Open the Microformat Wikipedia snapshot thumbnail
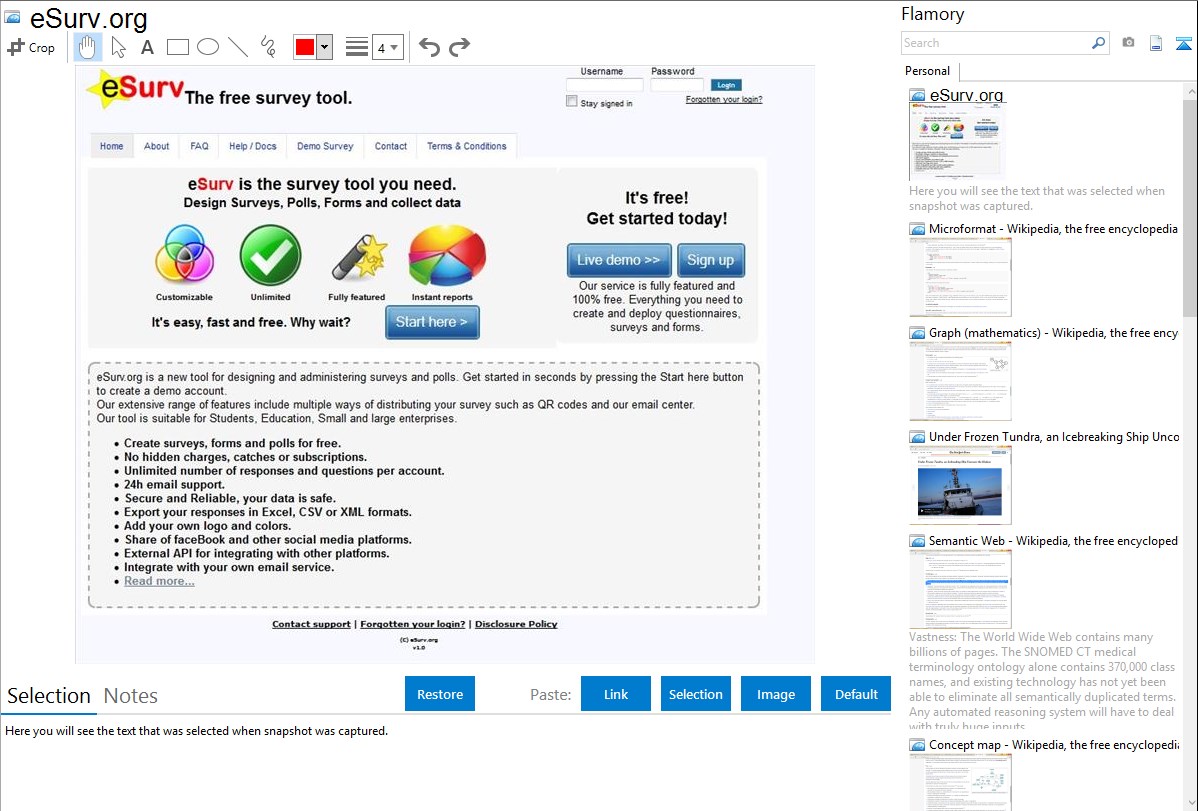Viewport: 1198px width, 811px height. click(x=960, y=277)
